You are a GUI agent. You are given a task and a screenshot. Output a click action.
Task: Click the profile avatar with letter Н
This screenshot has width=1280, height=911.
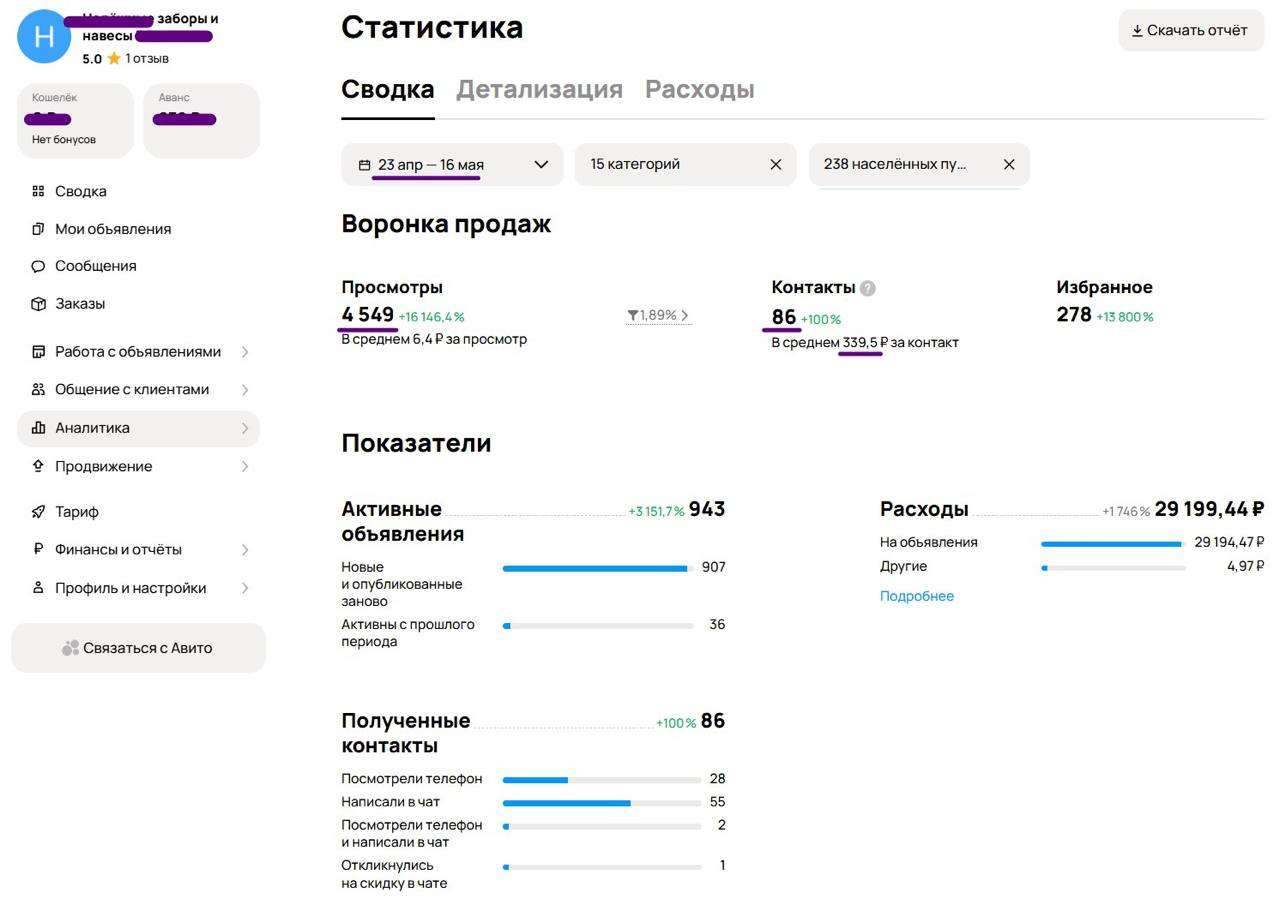[x=44, y=37]
